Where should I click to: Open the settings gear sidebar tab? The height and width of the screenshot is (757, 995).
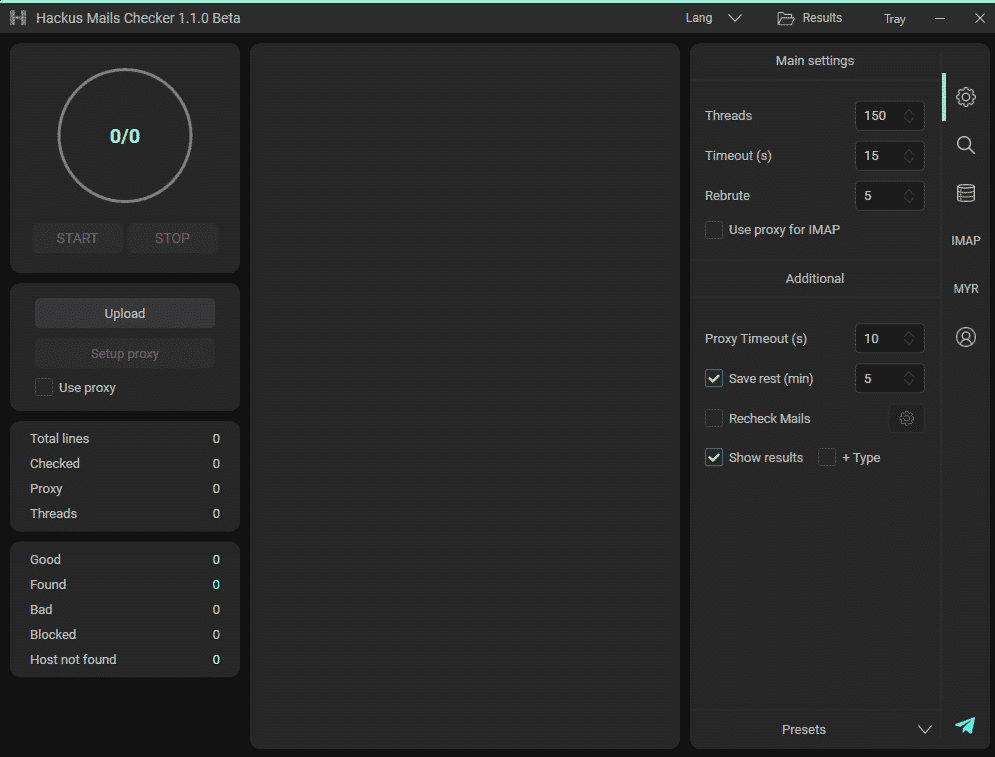tap(965, 97)
